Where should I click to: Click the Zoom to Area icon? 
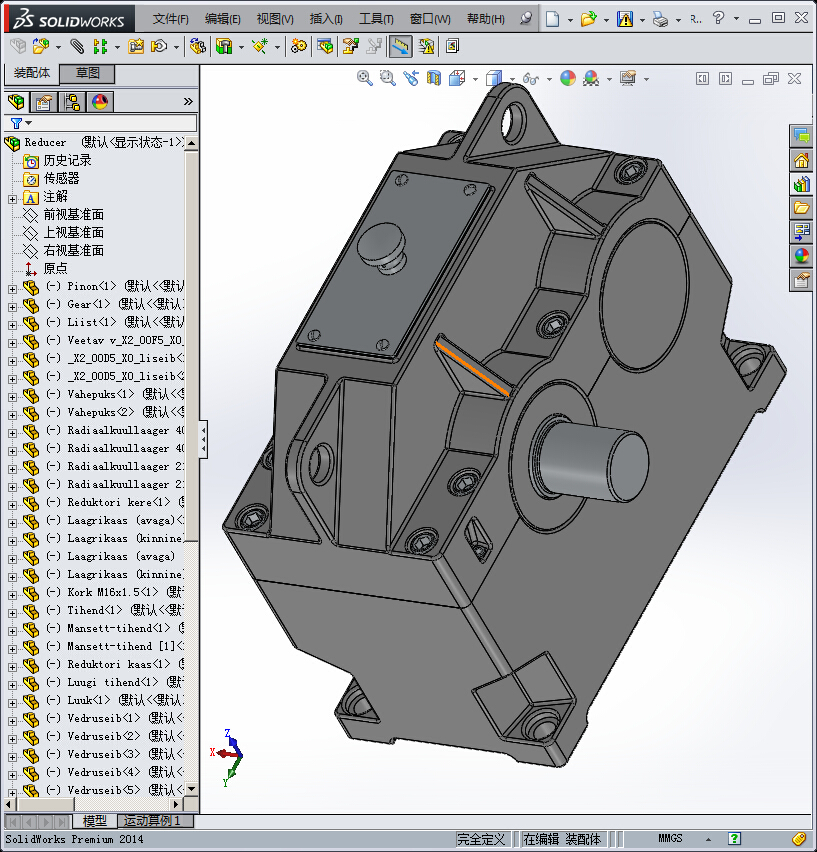[387, 79]
